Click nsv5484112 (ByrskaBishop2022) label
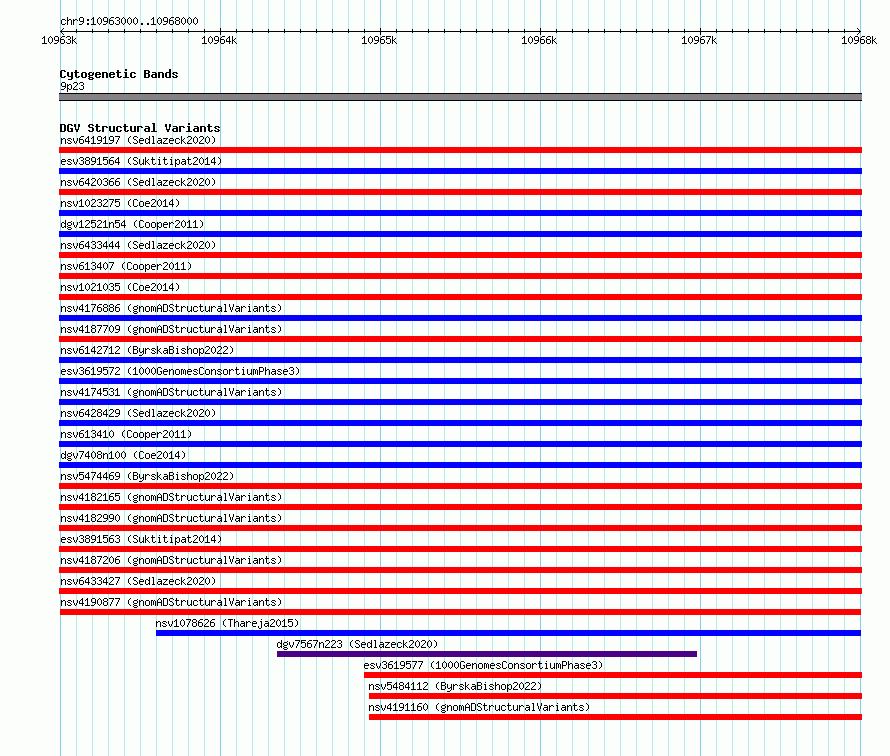This screenshot has width=890, height=756. (x=455, y=686)
